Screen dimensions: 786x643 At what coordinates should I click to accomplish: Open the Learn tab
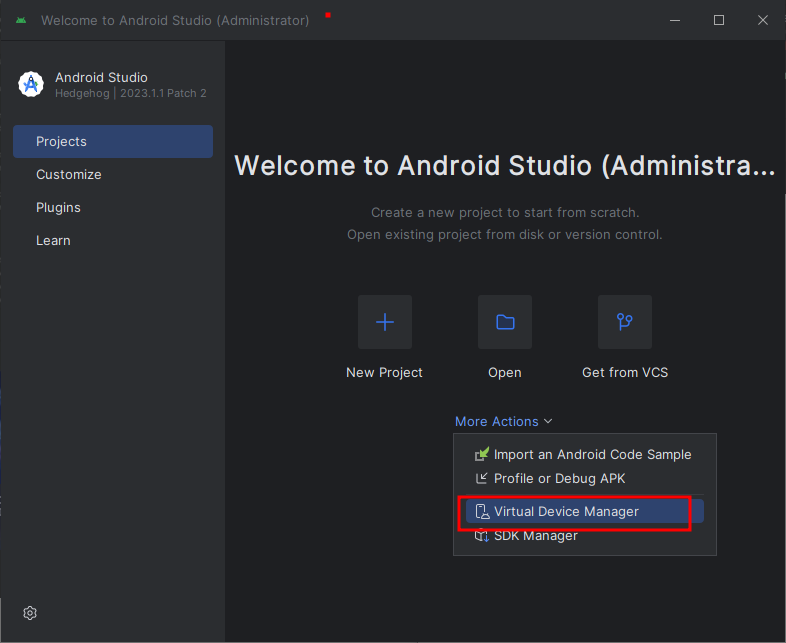pyautogui.click(x=113, y=241)
